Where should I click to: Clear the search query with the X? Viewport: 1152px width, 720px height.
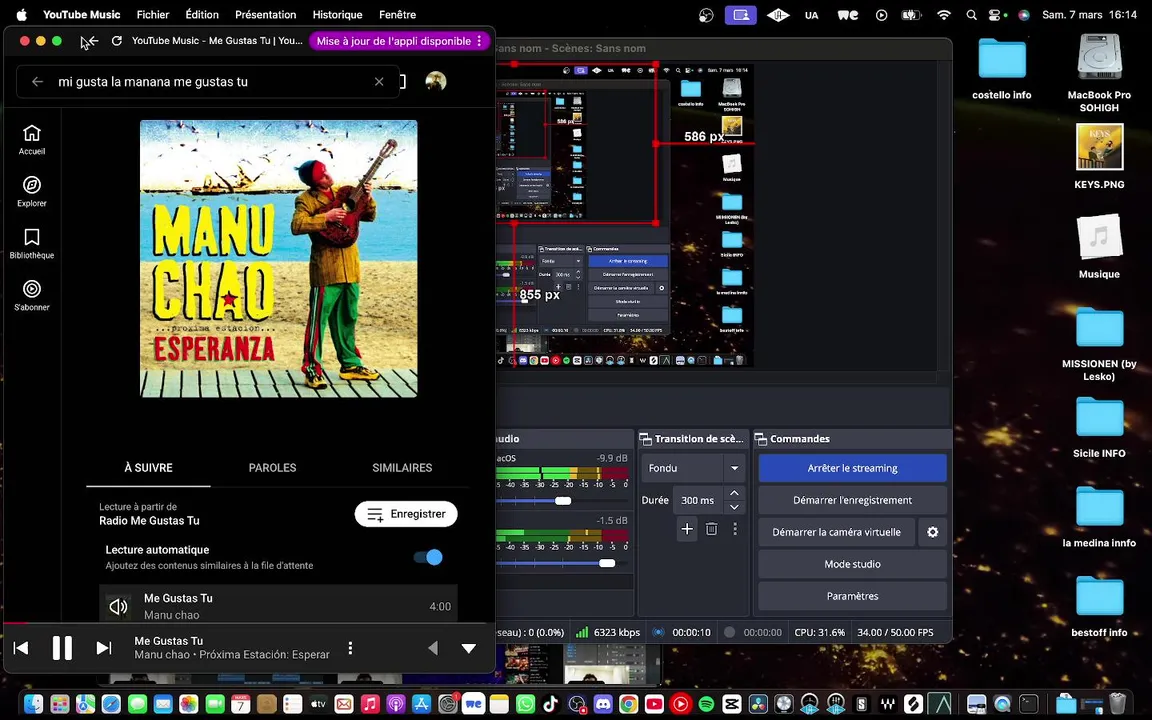click(379, 82)
